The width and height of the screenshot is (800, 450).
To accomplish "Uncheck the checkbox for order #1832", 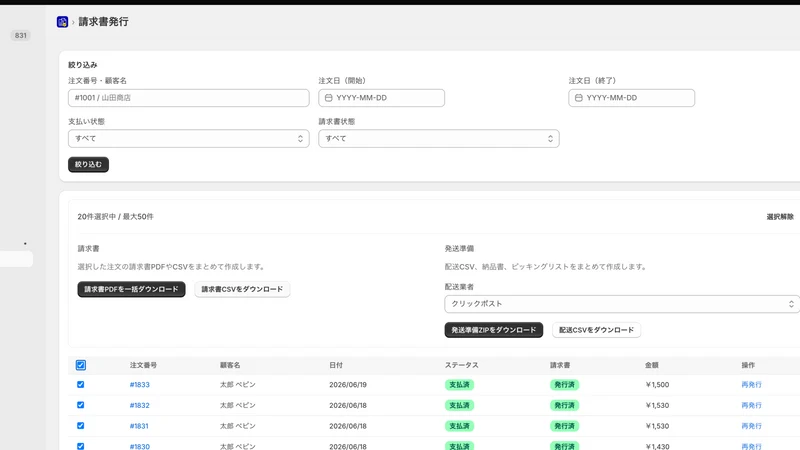I will coord(81,405).
